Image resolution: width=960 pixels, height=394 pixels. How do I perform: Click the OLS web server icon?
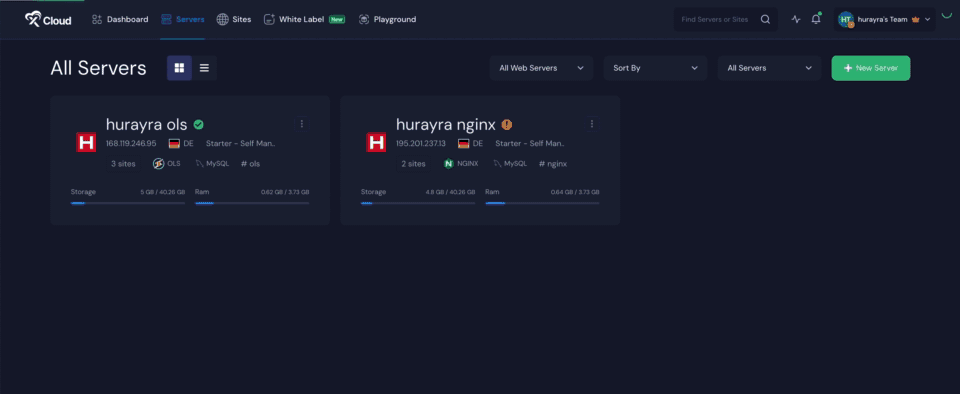[159, 164]
